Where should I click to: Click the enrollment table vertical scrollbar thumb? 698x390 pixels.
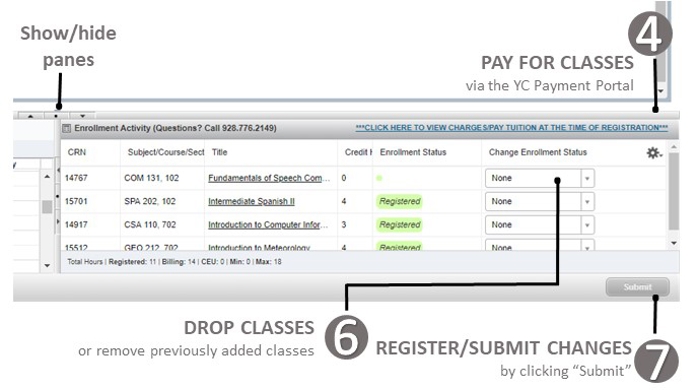tap(674, 191)
